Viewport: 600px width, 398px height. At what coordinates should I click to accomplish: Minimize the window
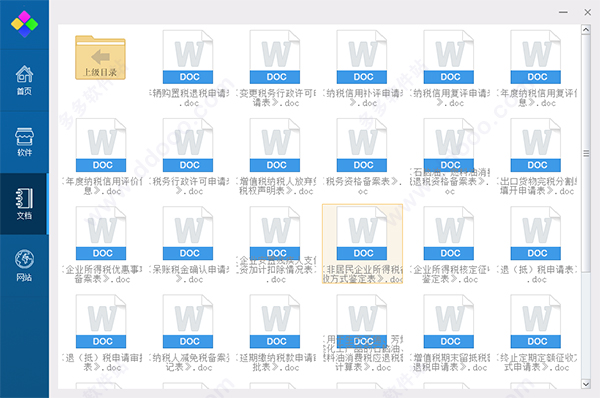(x=563, y=12)
